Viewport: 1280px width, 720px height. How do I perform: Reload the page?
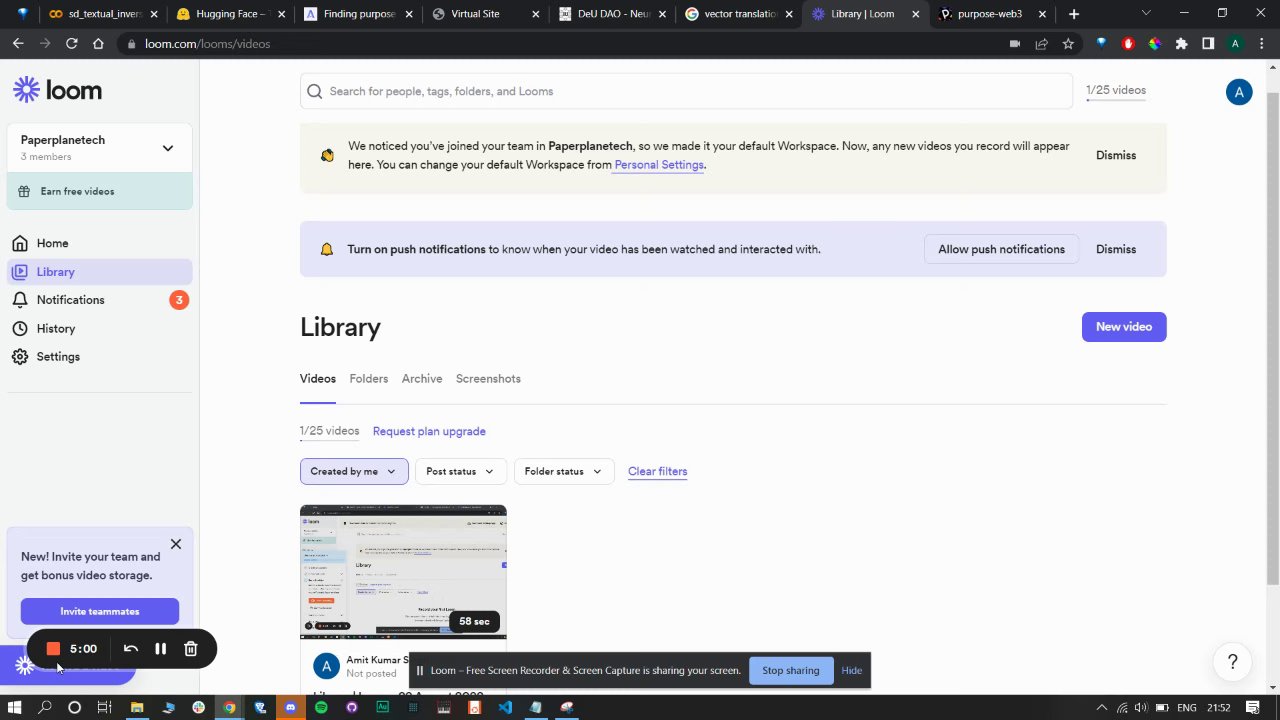pyautogui.click(x=72, y=44)
